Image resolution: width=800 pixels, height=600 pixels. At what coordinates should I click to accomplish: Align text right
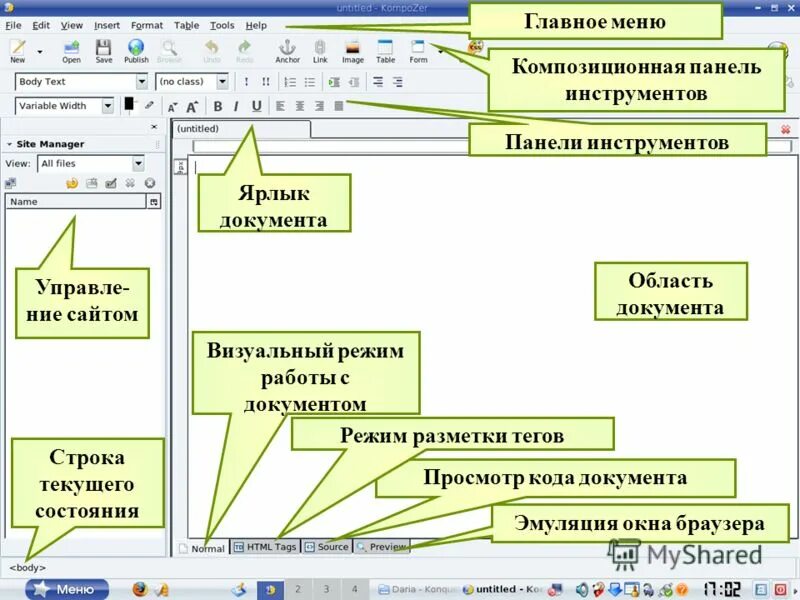(319, 106)
